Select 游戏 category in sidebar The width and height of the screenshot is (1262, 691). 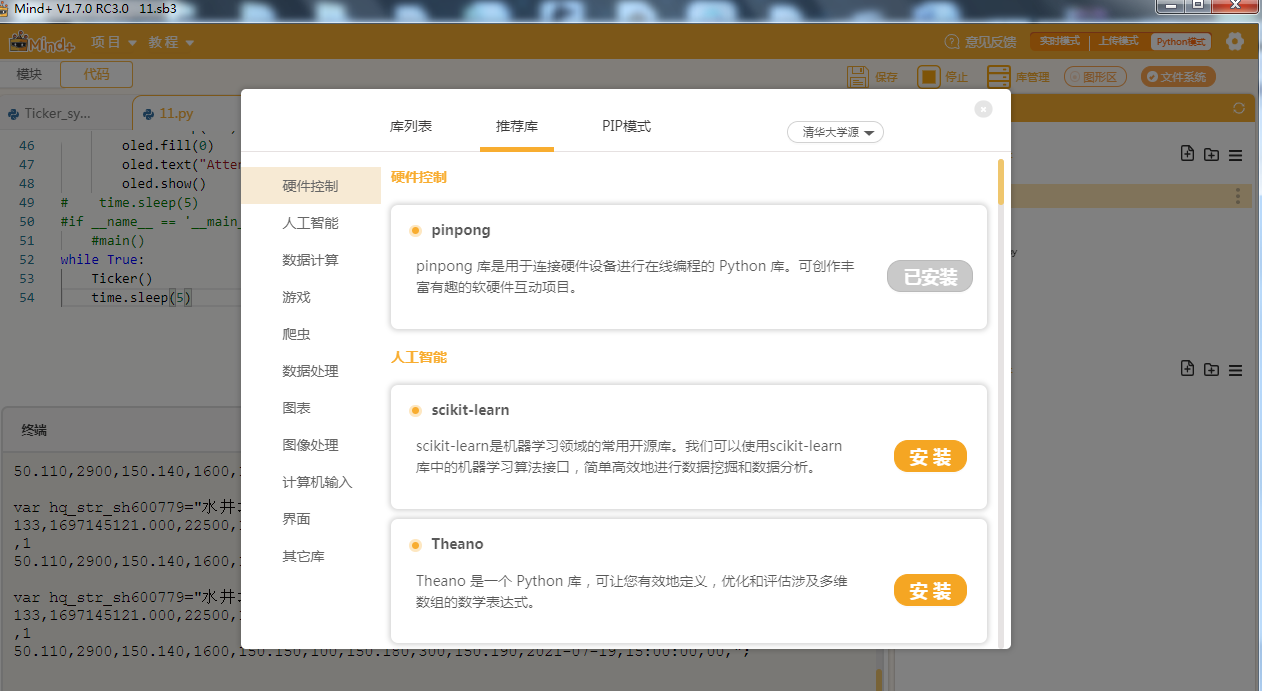(x=297, y=297)
